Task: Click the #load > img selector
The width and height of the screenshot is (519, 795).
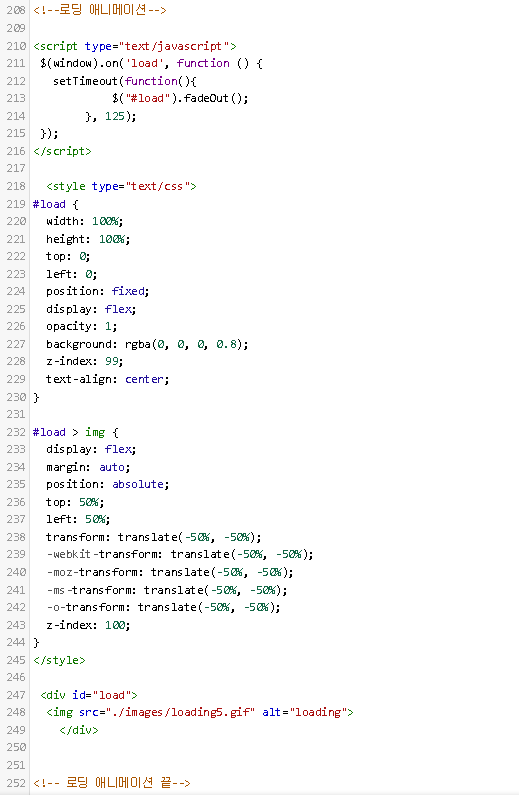Action: coord(69,432)
